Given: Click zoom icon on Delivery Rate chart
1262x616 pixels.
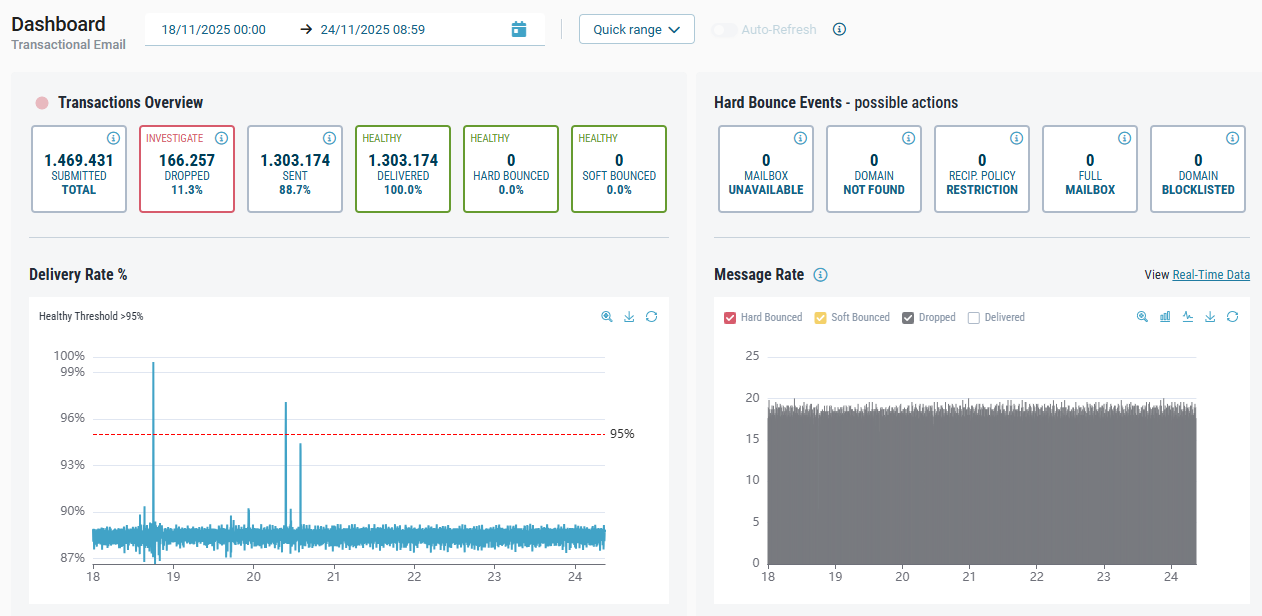Looking at the screenshot, I should click(x=607, y=317).
